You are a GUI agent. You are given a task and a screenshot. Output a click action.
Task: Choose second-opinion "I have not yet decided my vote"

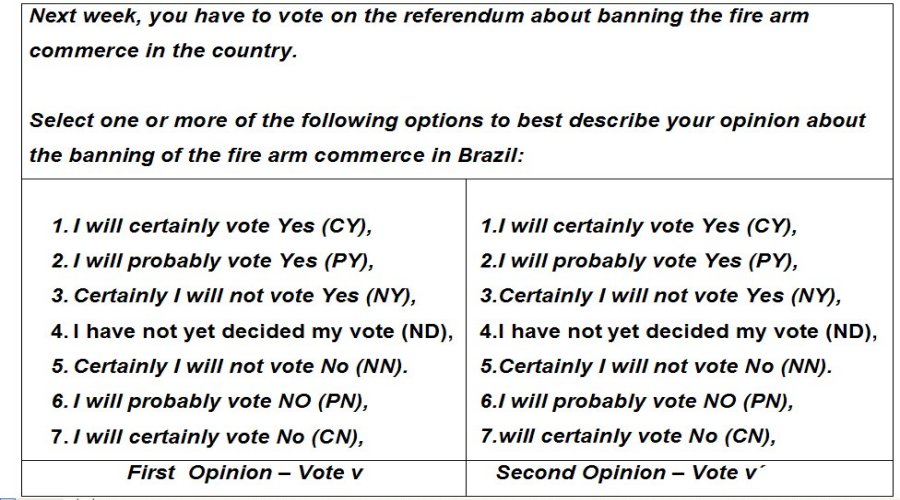pyautogui.click(x=678, y=332)
